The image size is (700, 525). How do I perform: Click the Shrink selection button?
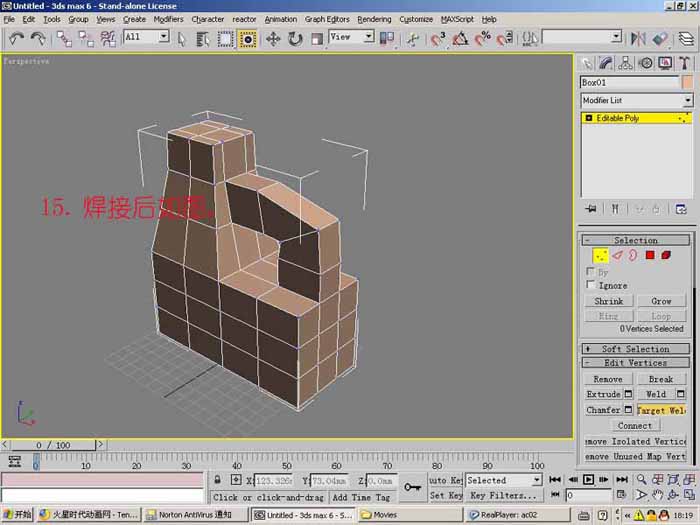point(608,301)
